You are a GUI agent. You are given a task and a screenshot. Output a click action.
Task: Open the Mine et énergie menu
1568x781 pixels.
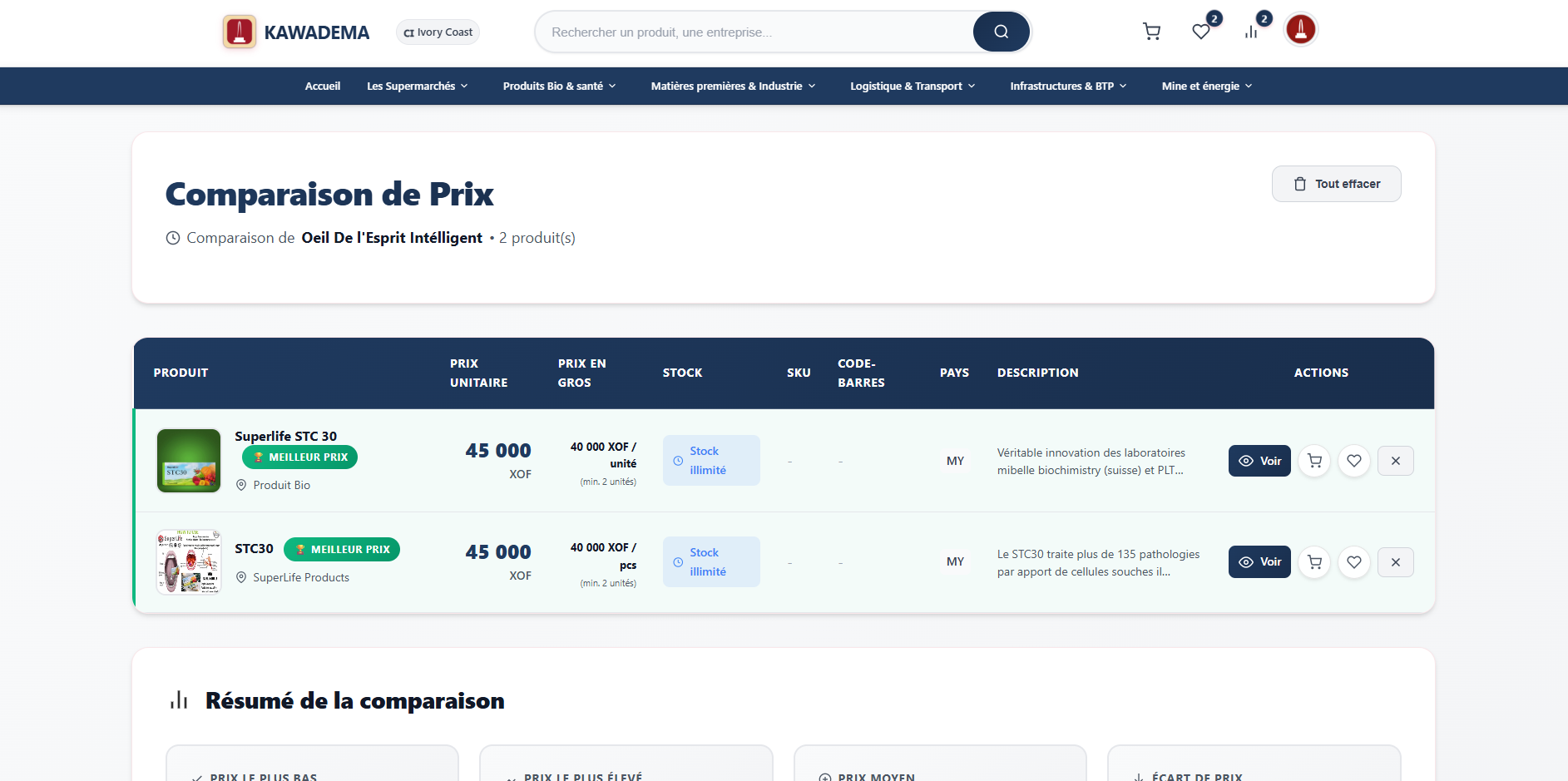tap(1205, 86)
